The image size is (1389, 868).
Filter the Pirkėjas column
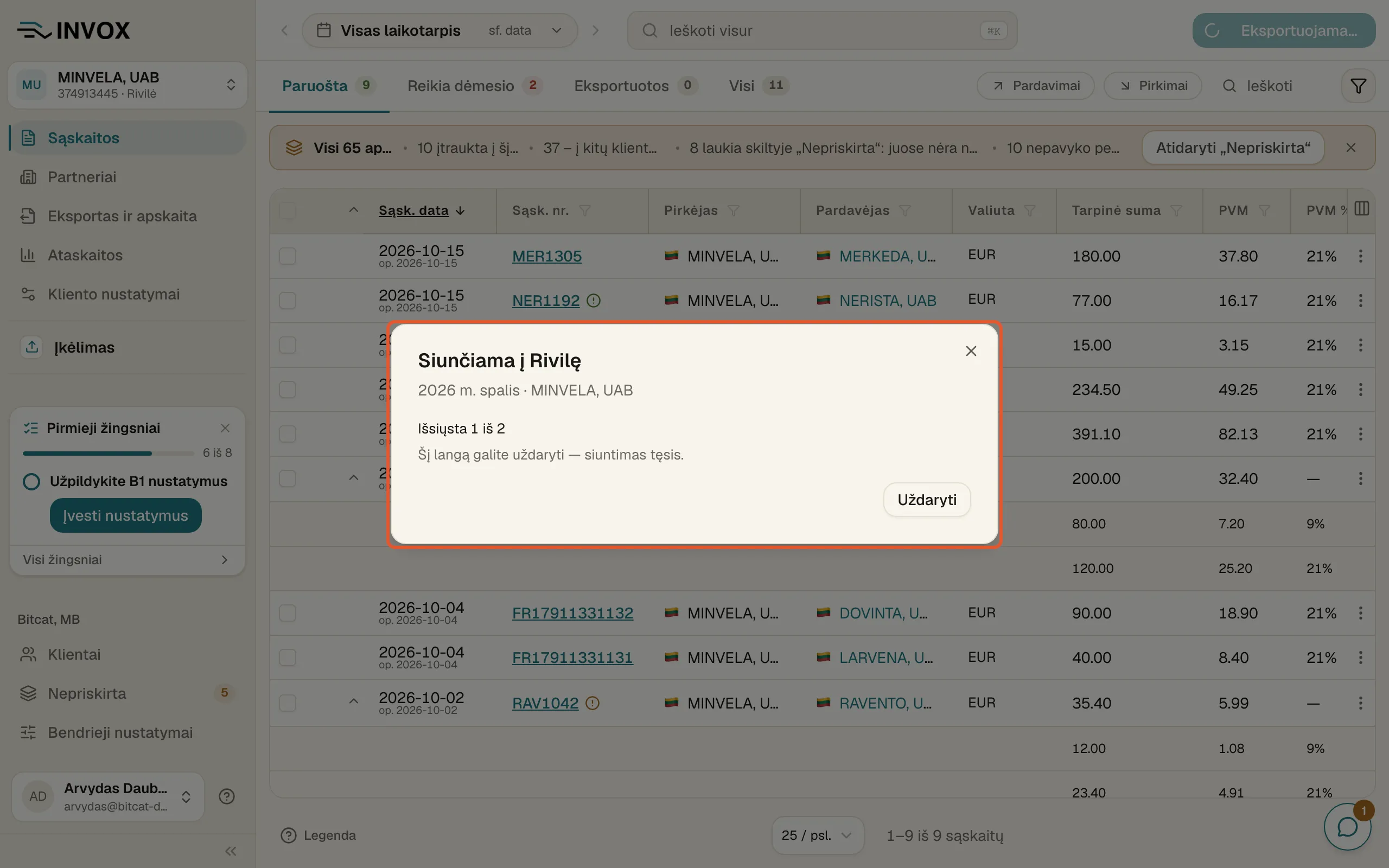point(733,210)
